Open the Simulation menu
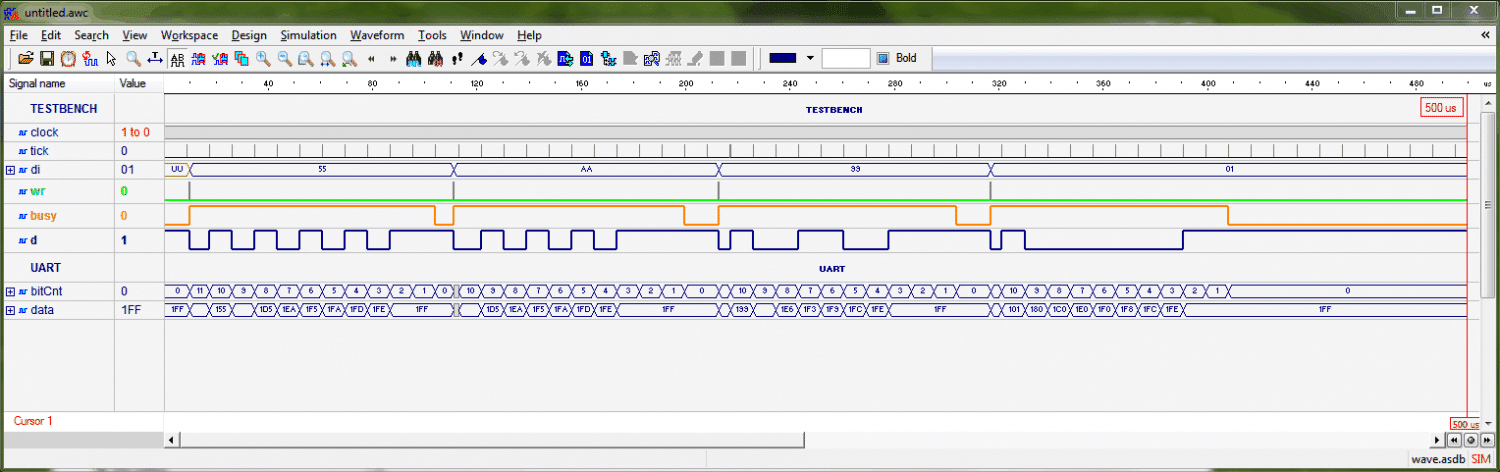Viewport: 1500px width, 472px height. tap(308, 36)
